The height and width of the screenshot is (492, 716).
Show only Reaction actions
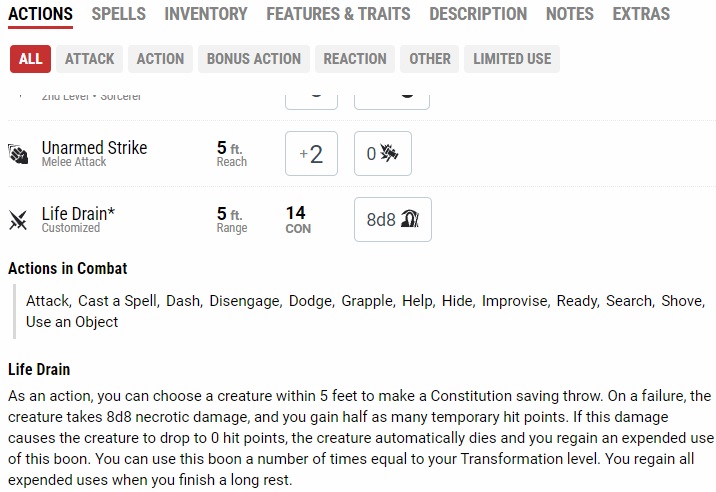pos(355,59)
